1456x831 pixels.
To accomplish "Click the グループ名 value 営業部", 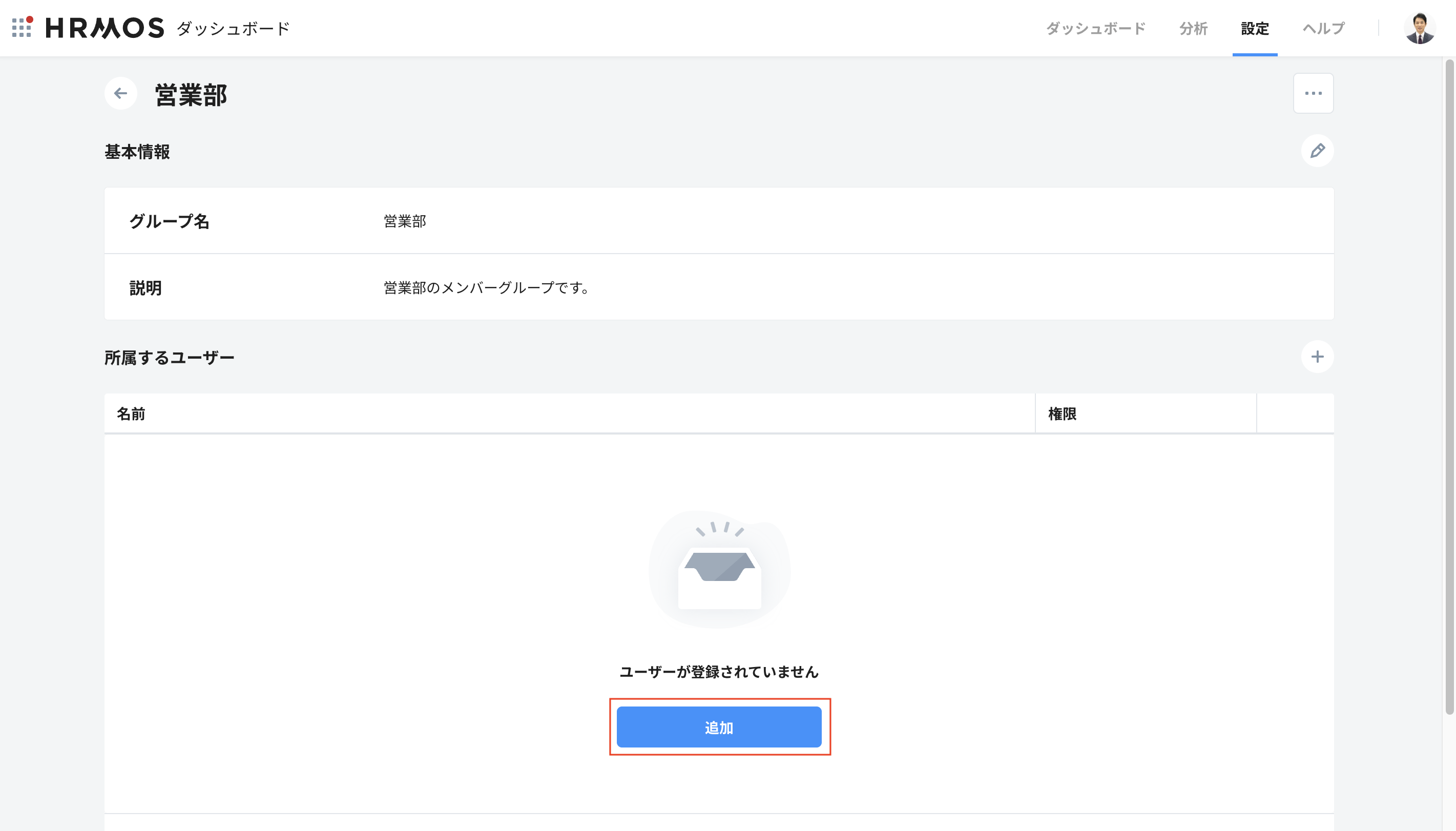I will tap(405, 221).
